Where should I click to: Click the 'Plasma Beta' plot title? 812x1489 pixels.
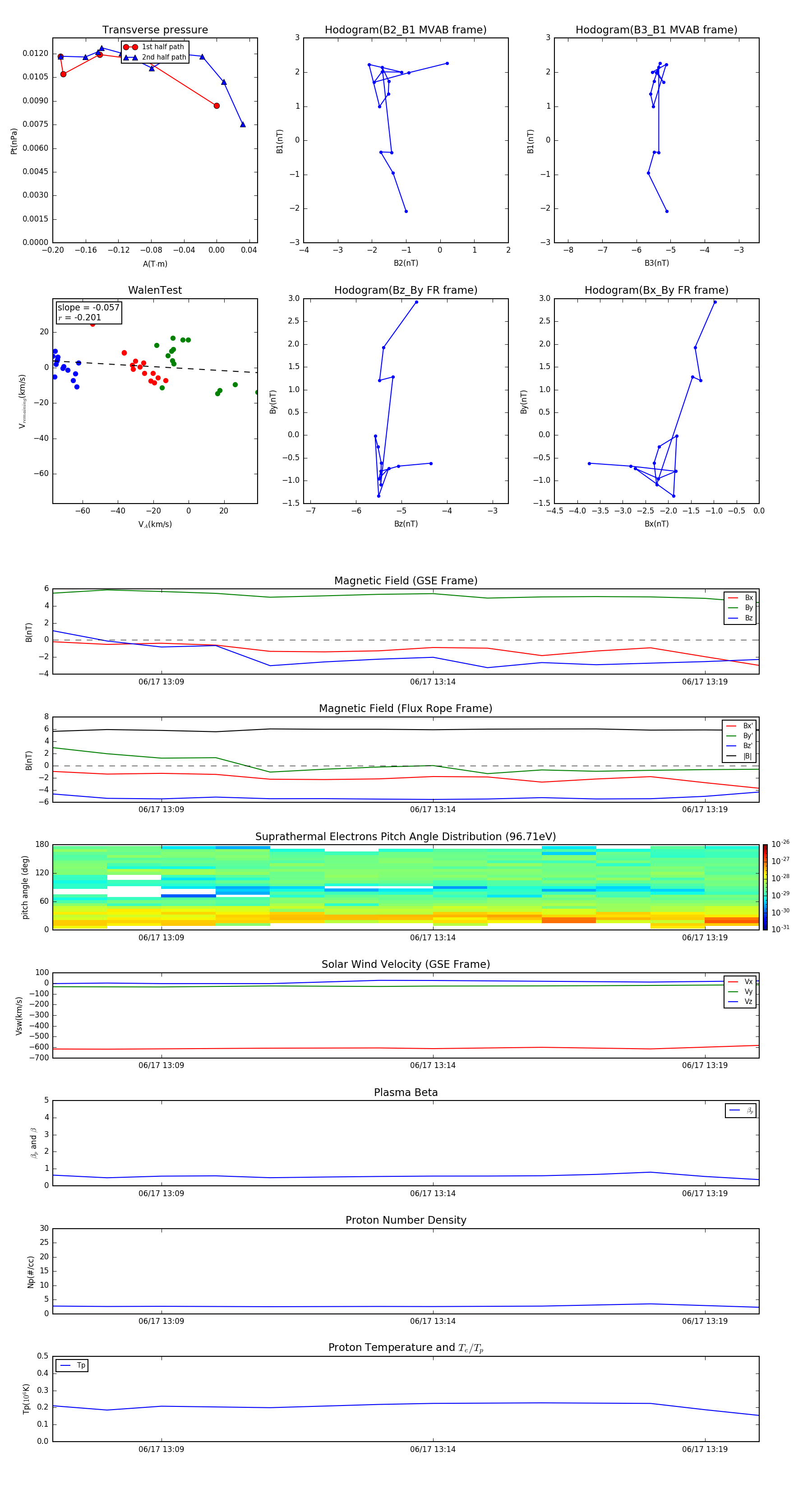pyautogui.click(x=406, y=1093)
